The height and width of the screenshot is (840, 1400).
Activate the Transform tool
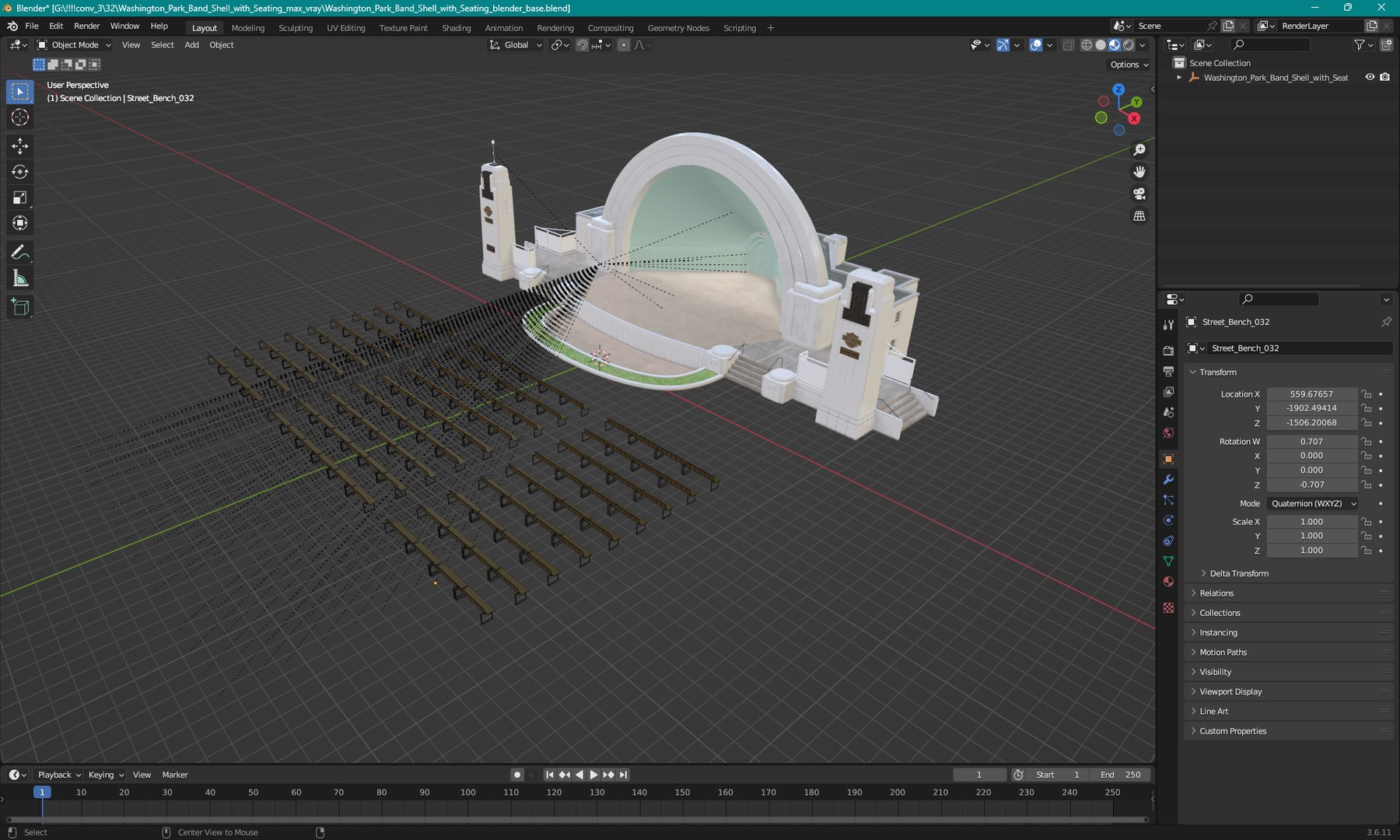20,223
